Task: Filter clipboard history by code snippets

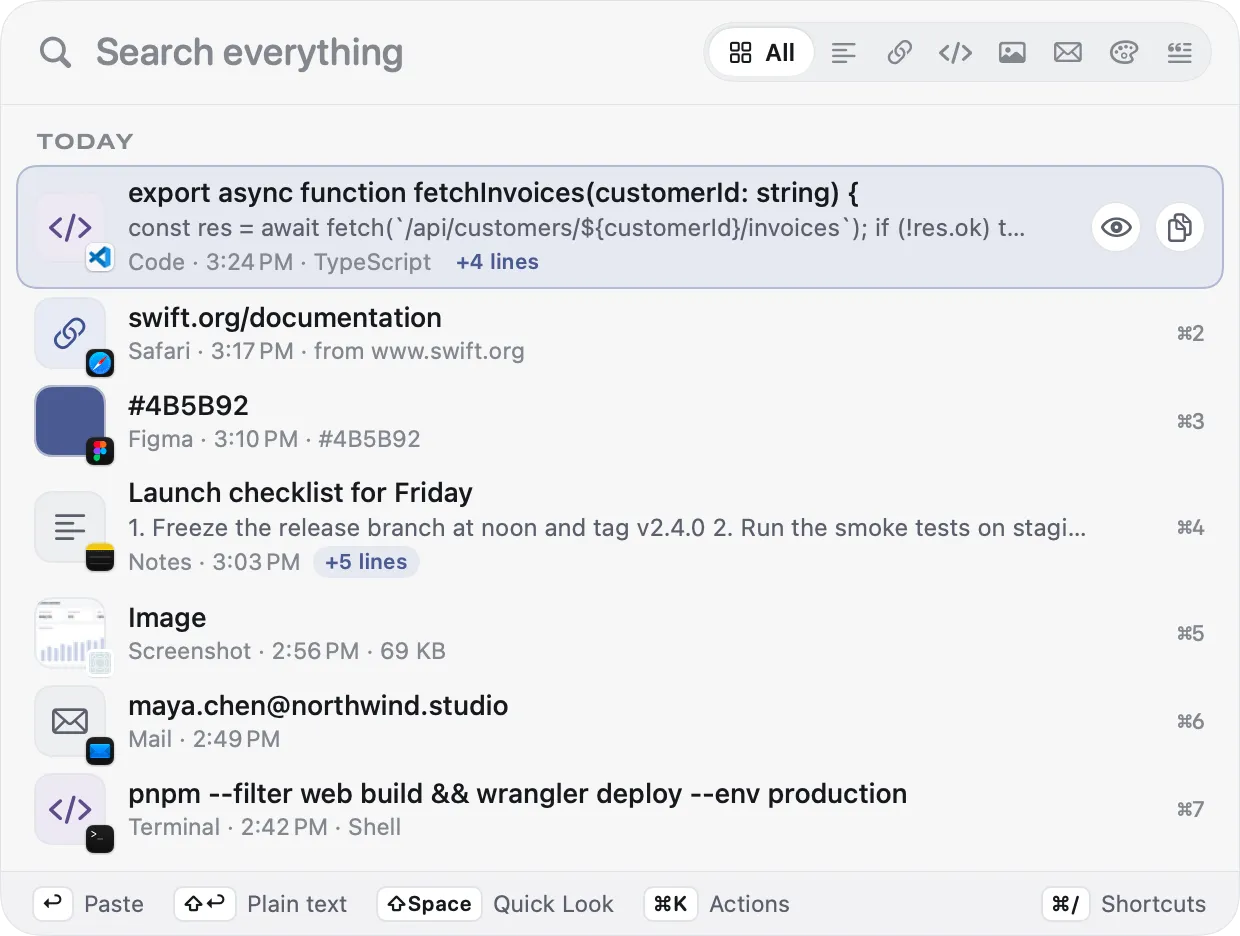Action: click(x=956, y=52)
